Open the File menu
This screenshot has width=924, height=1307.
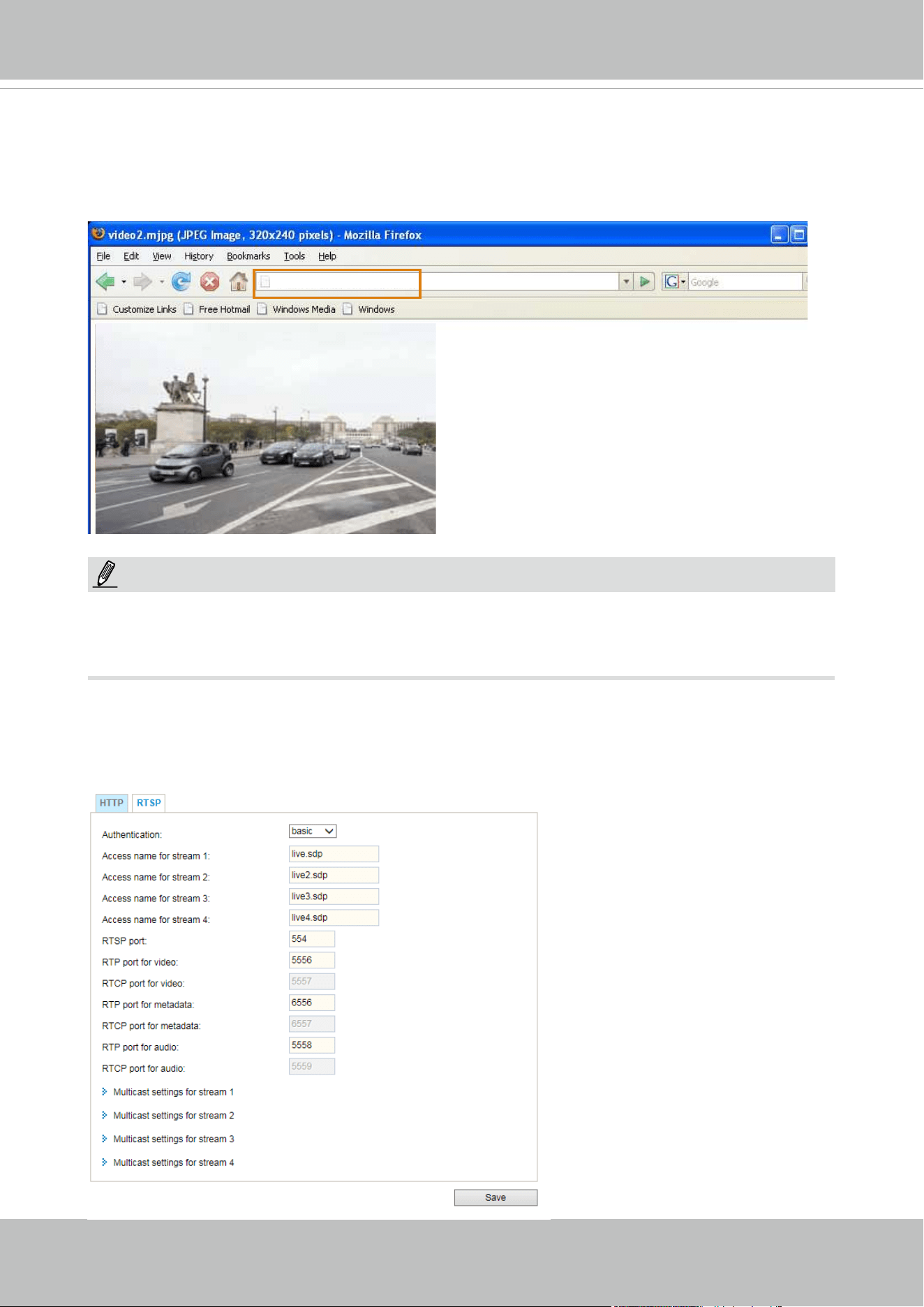point(103,256)
